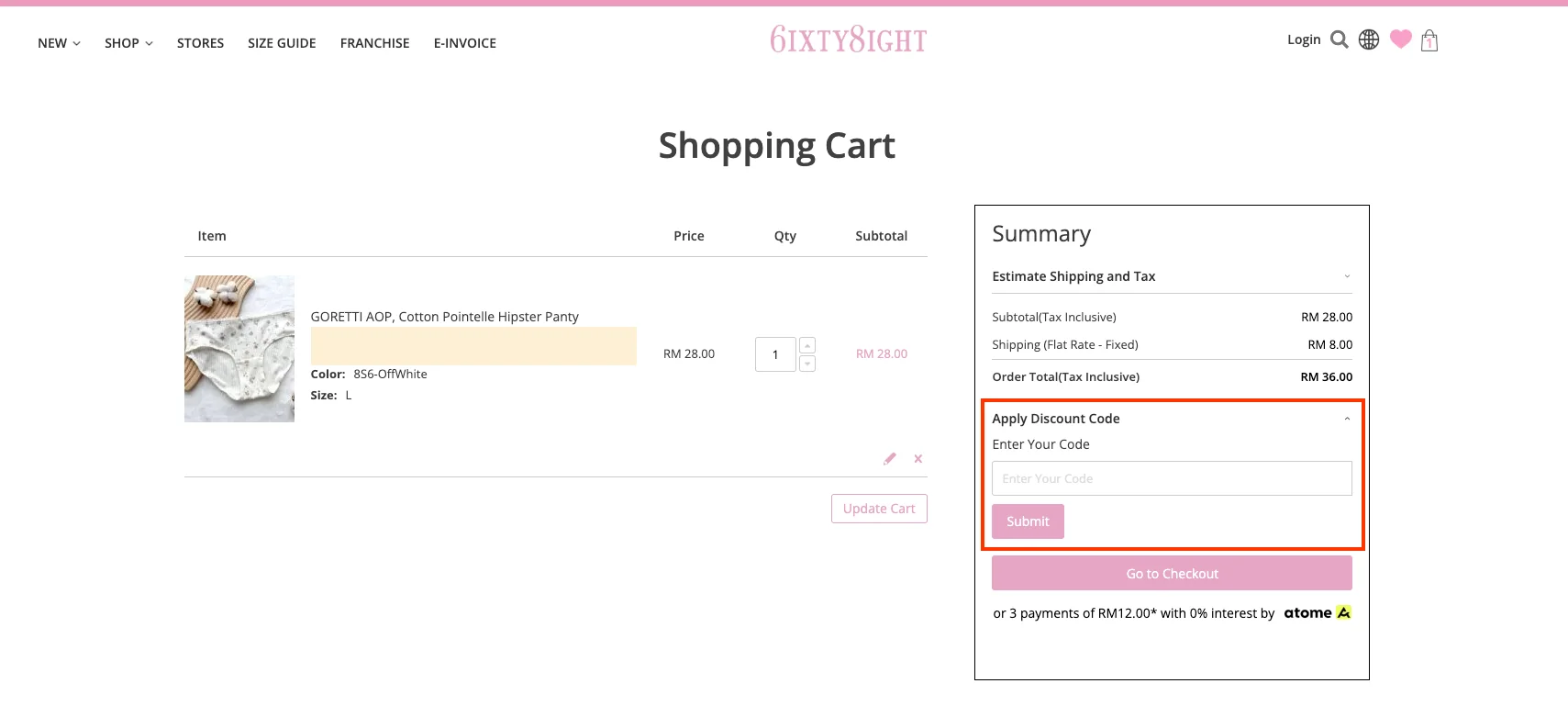Open the FRANCHISE menu item
The height and width of the screenshot is (717, 1568).
pyautogui.click(x=374, y=43)
